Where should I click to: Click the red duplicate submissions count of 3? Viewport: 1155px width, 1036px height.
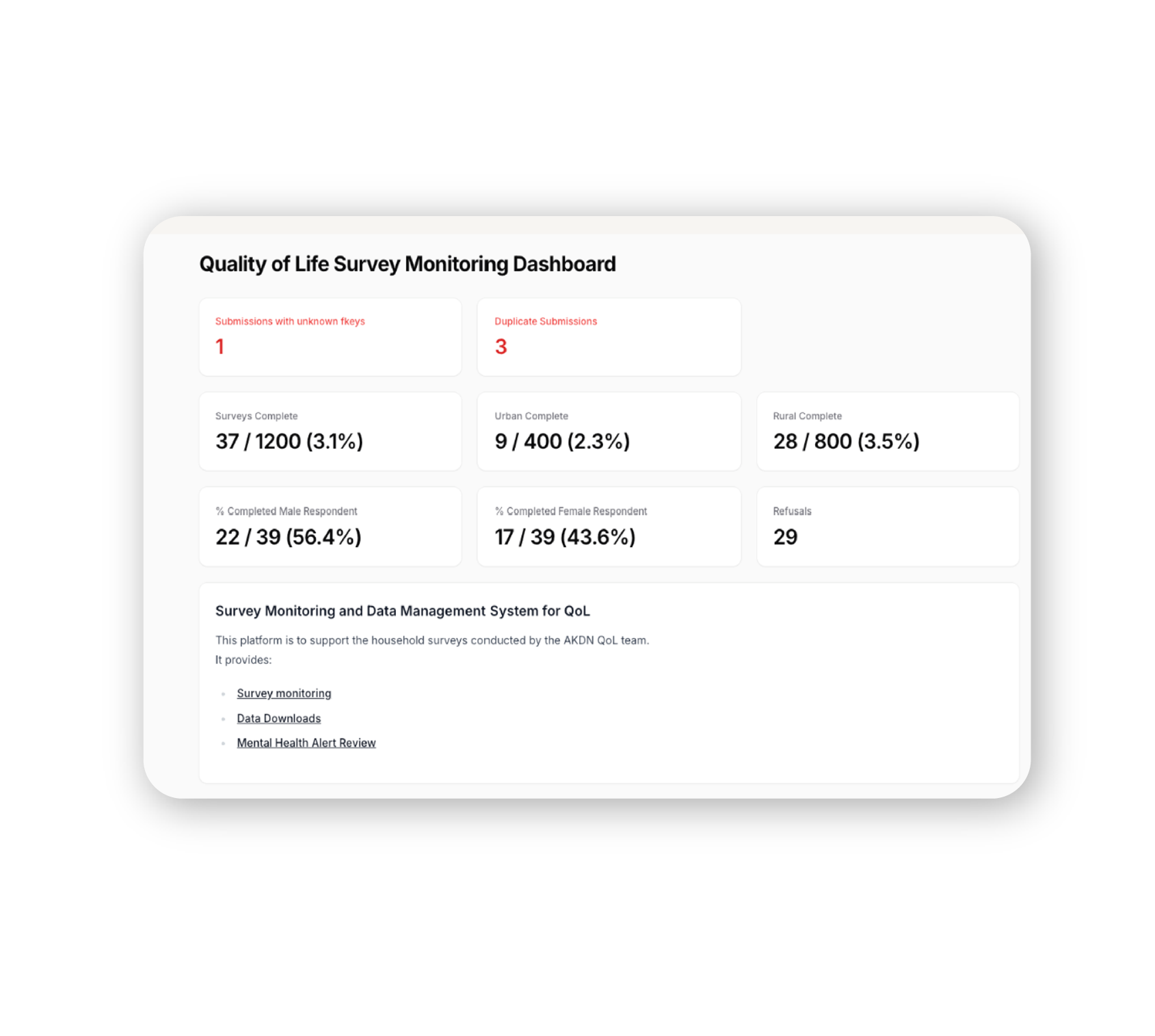(501, 347)
